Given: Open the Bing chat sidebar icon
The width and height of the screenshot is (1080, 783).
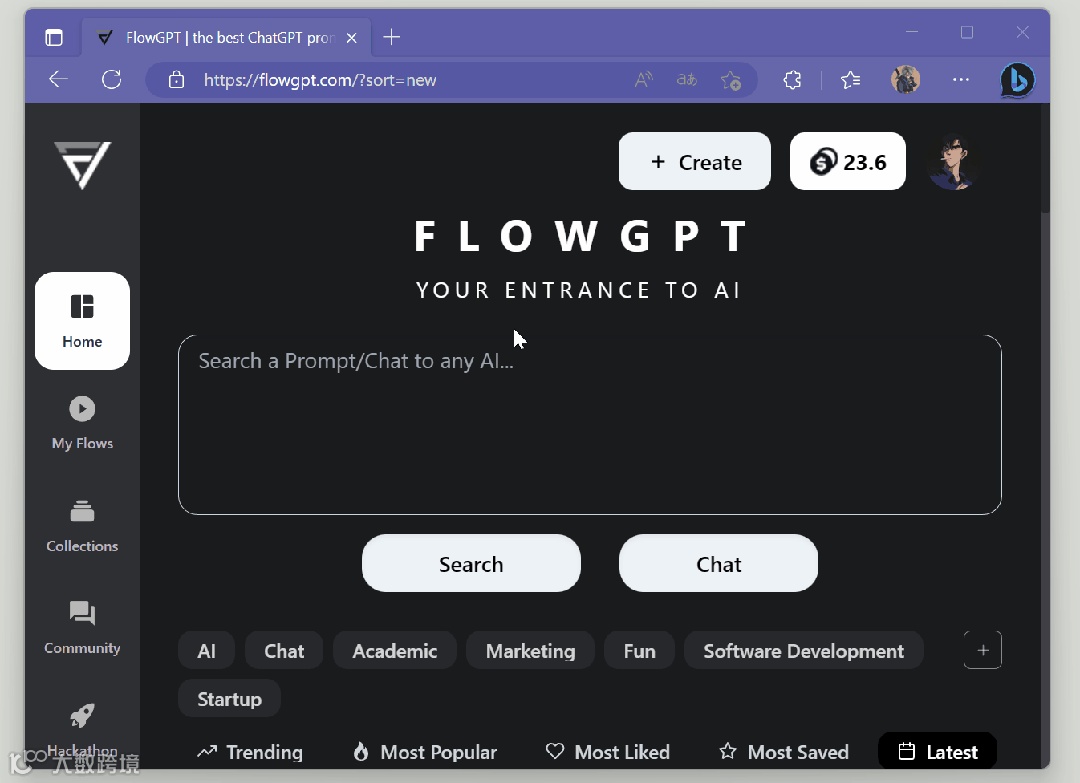Looking at the screenshot, I should click(x=1017, y=81).
